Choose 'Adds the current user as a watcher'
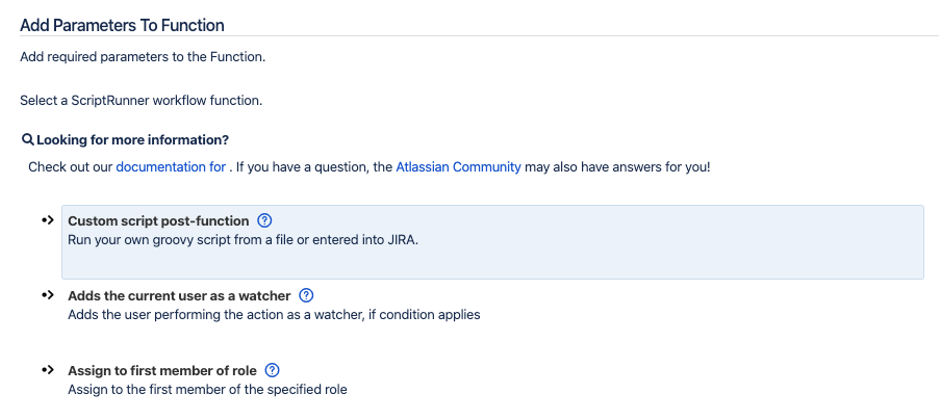Image resolution: width=939 pixels, height=418 pixels. (x=179, y=296)
